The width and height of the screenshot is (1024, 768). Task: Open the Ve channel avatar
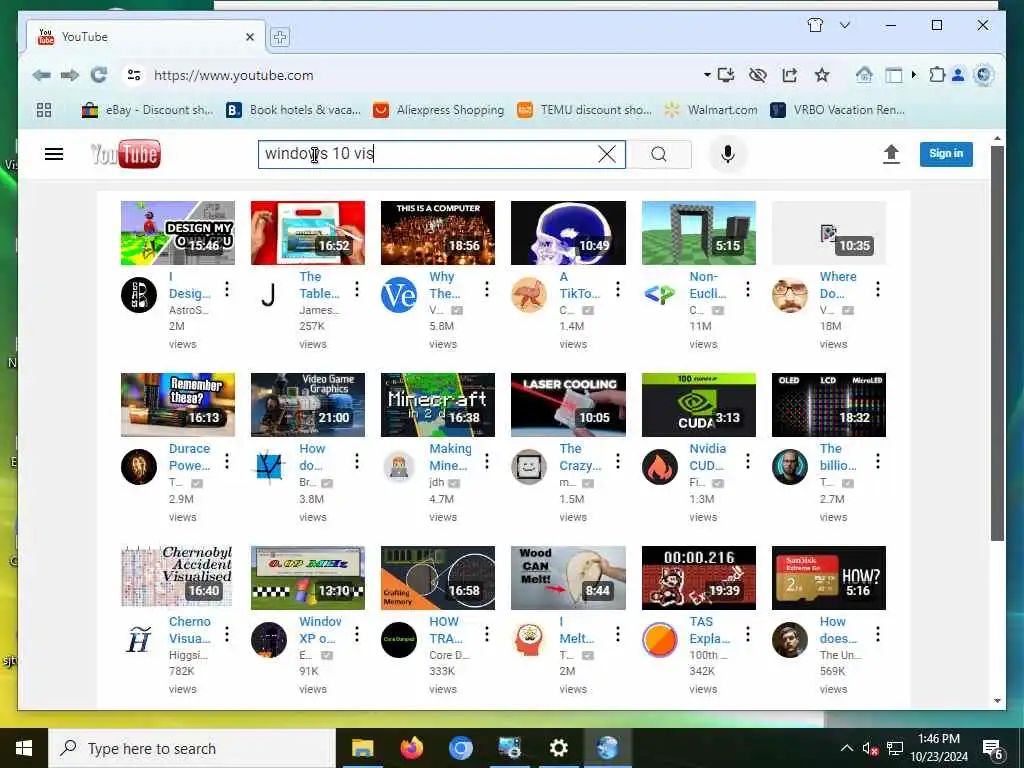pos(398,295)
